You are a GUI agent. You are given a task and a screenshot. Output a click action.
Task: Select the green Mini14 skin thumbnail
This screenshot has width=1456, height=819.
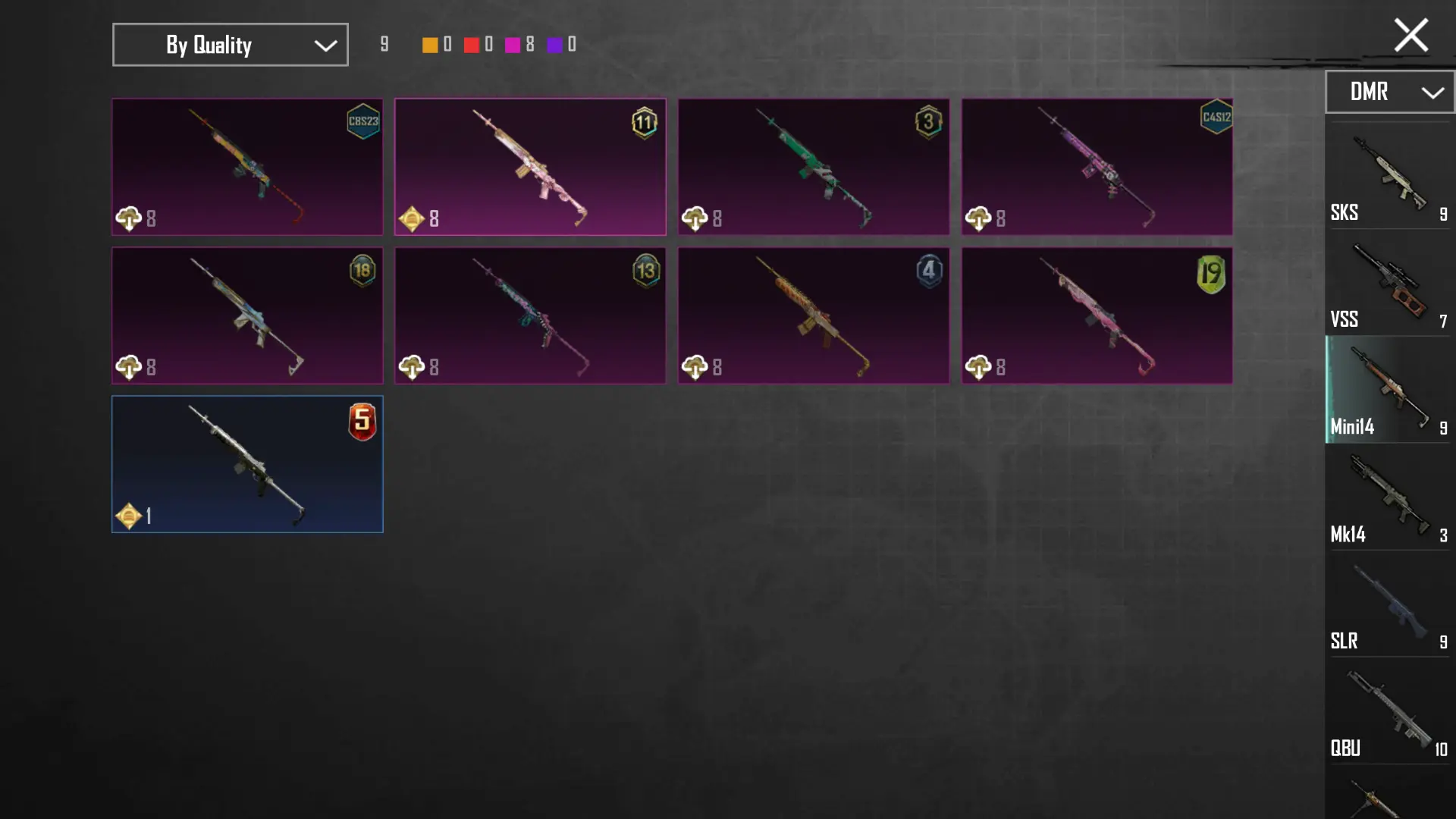tap(813, 167)
